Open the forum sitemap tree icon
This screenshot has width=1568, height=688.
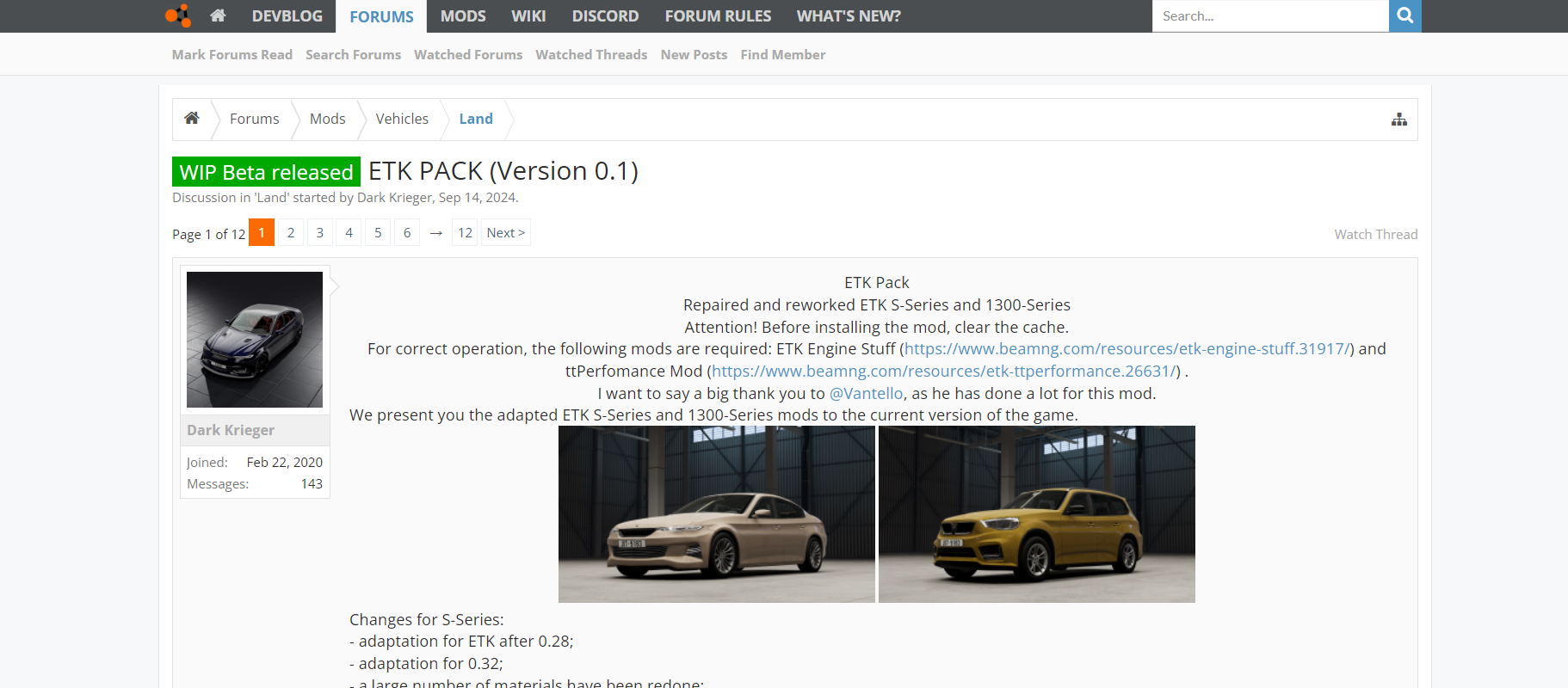[x=1399, y=120]
